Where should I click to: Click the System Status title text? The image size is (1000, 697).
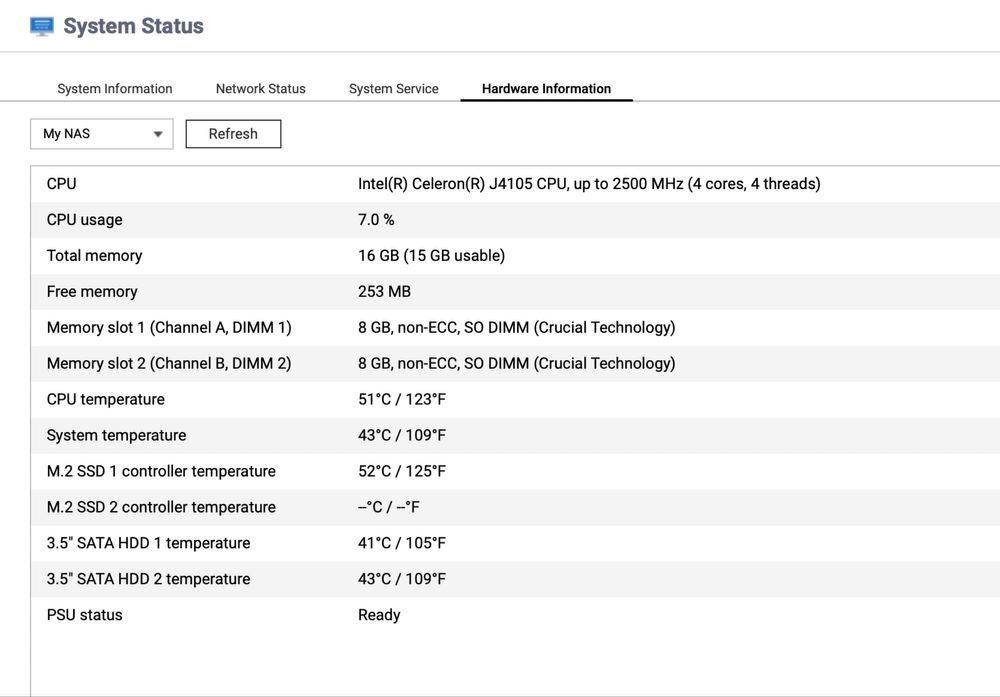tap(133, 26)
